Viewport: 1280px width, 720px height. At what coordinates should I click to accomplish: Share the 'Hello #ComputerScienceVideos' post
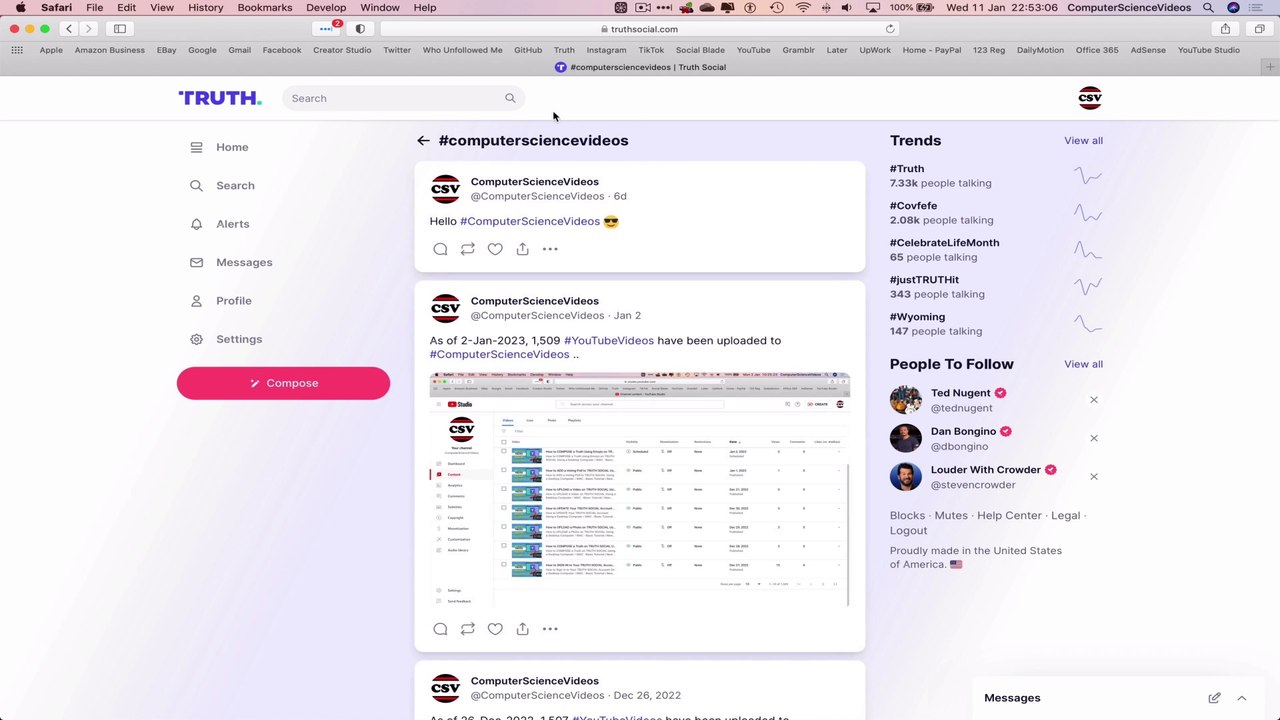(522, 249)
